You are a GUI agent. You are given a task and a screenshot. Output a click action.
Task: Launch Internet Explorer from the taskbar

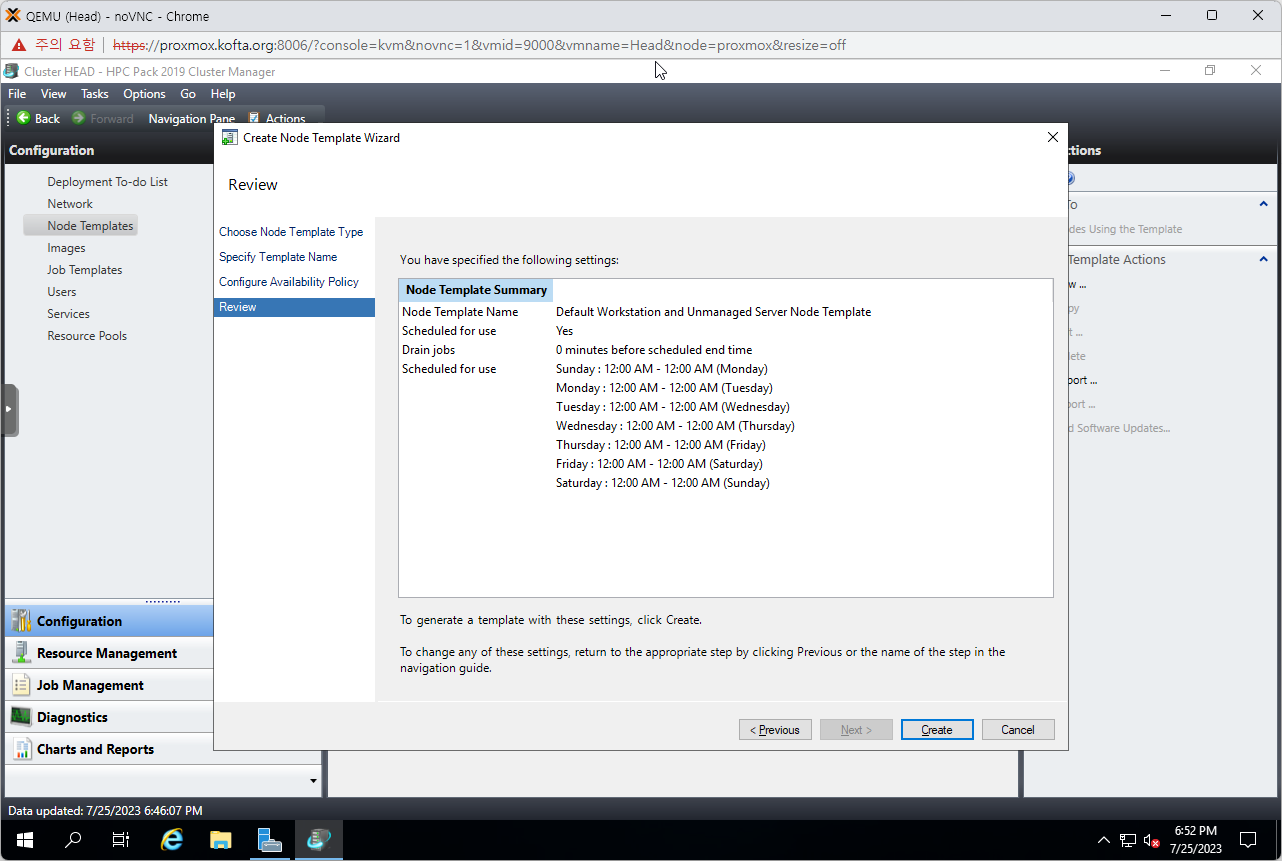point(172,840)
